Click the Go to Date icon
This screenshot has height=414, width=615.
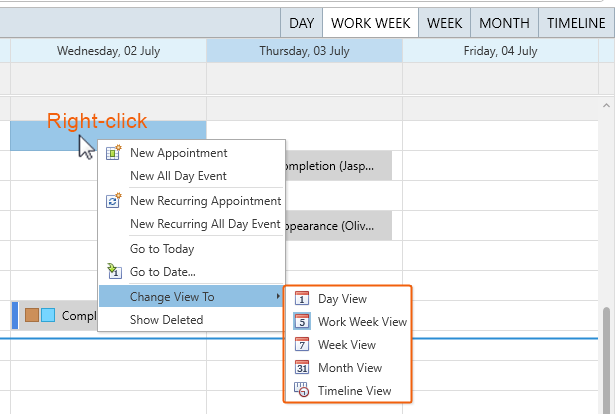114,271
